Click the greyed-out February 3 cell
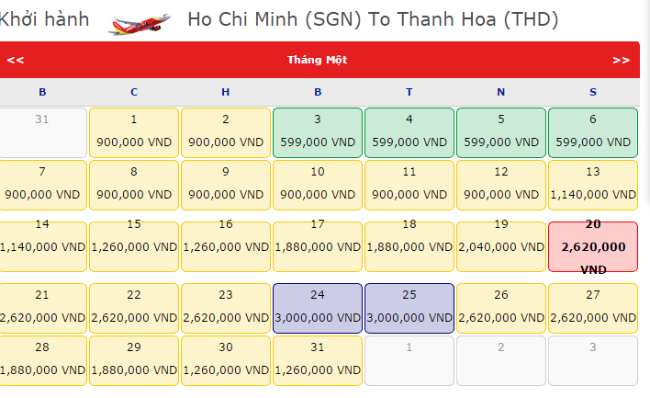Image resolution: width=650 pixels, height=398 pixels. point(593,361)
